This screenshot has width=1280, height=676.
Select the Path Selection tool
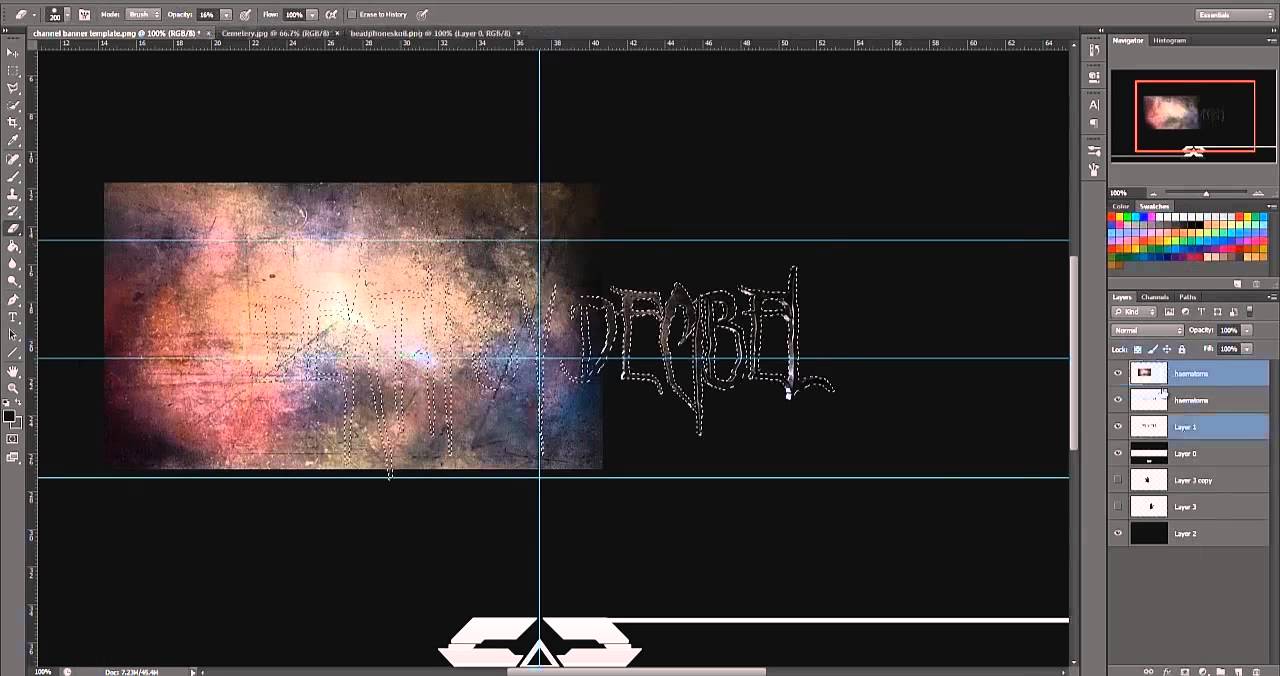coord(13,334)
